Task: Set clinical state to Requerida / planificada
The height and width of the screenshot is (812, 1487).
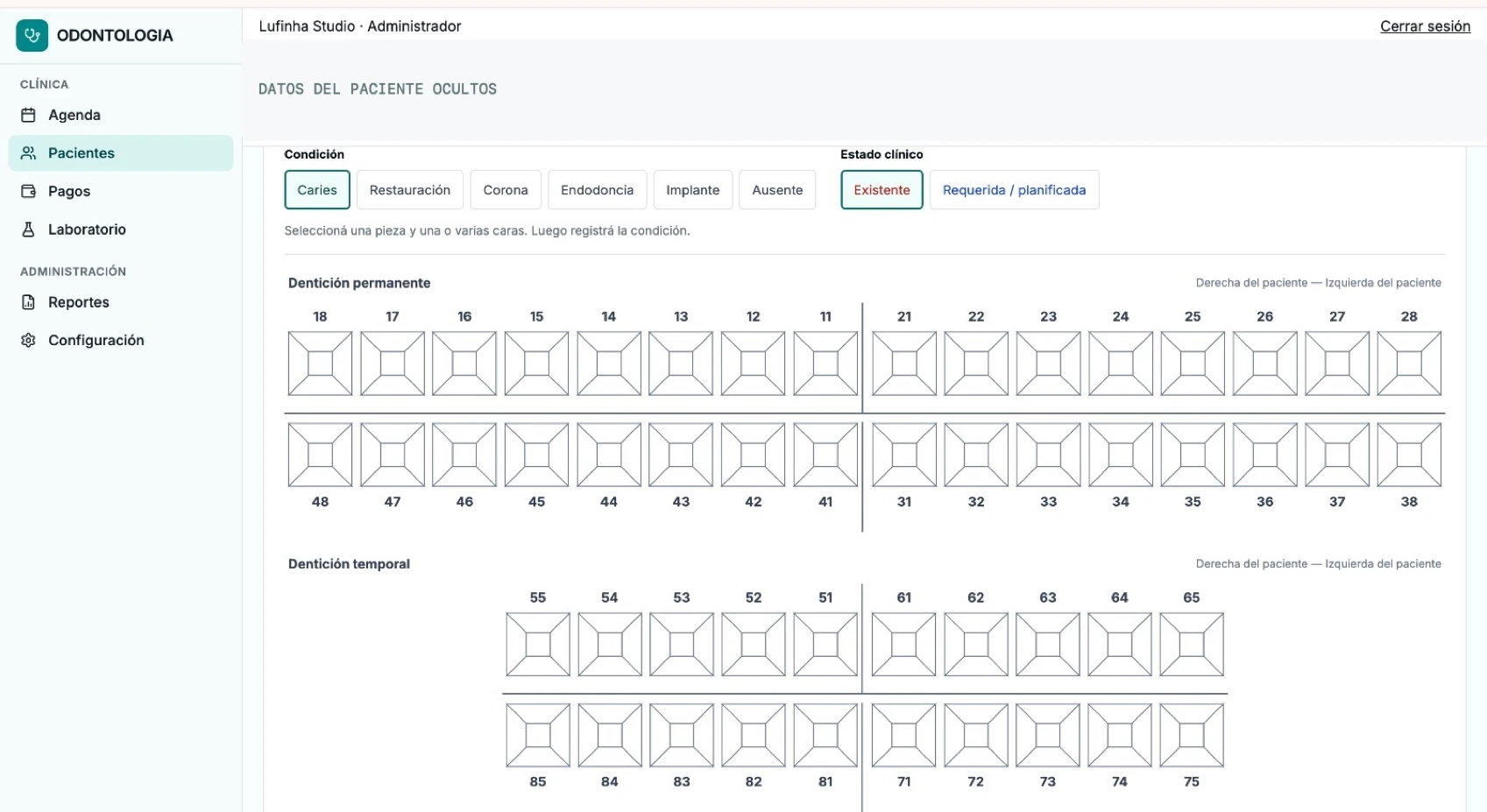Action: [1014, 190]
